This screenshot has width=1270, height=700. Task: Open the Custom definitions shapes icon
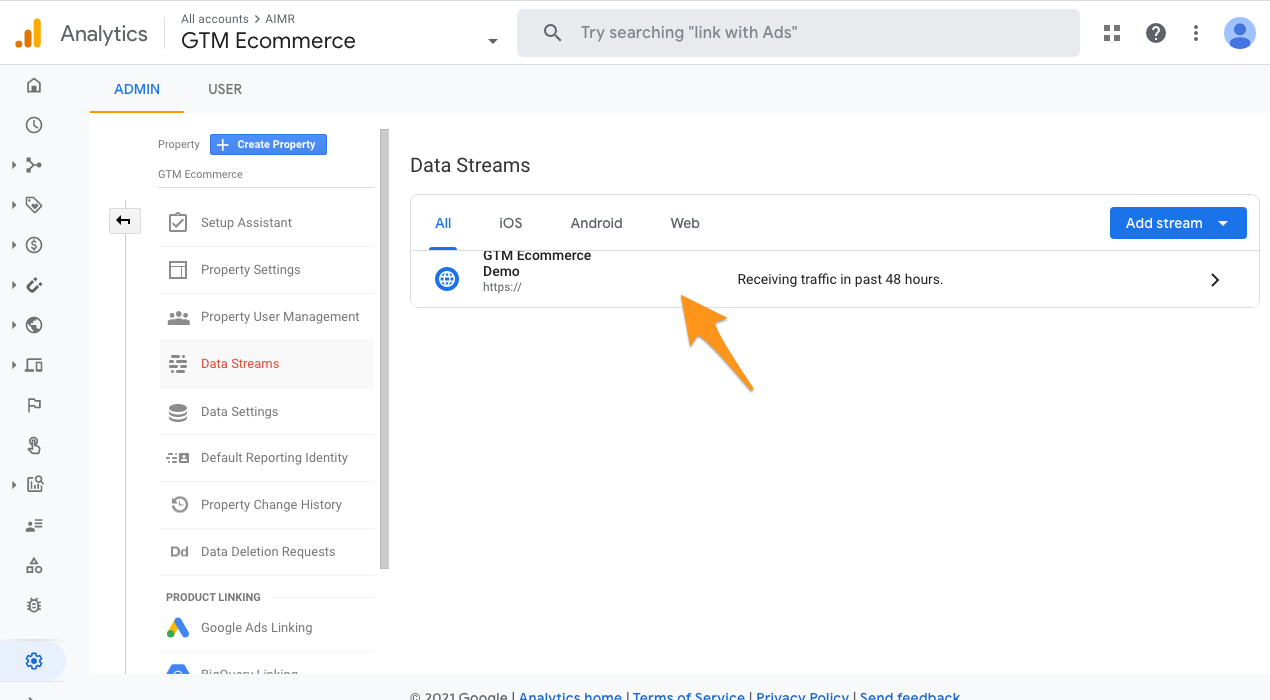point(34,565)
